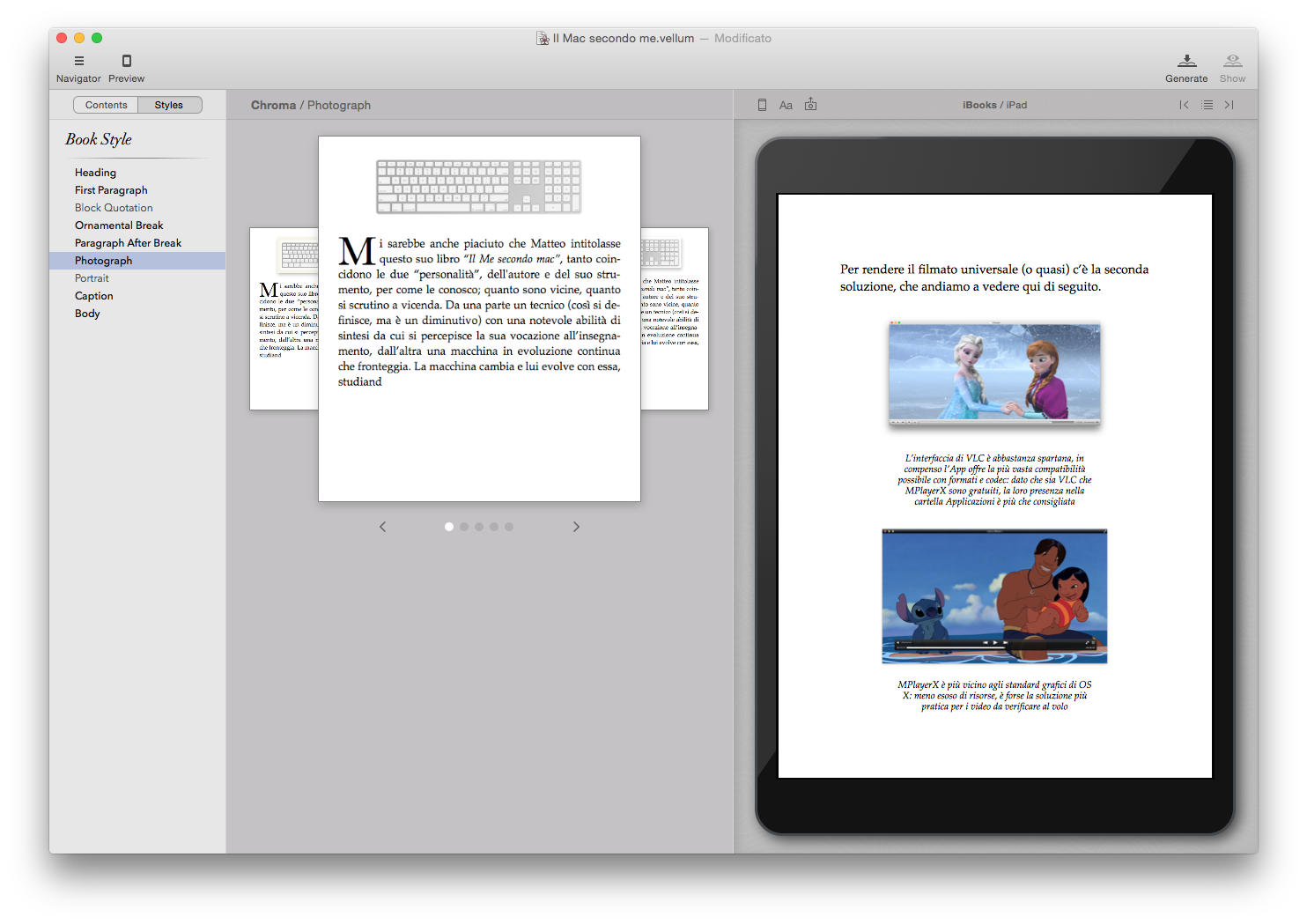This screenshot has height=924, width=1307.
Task: Switch to the Contents tab
Action: (106, 104)
